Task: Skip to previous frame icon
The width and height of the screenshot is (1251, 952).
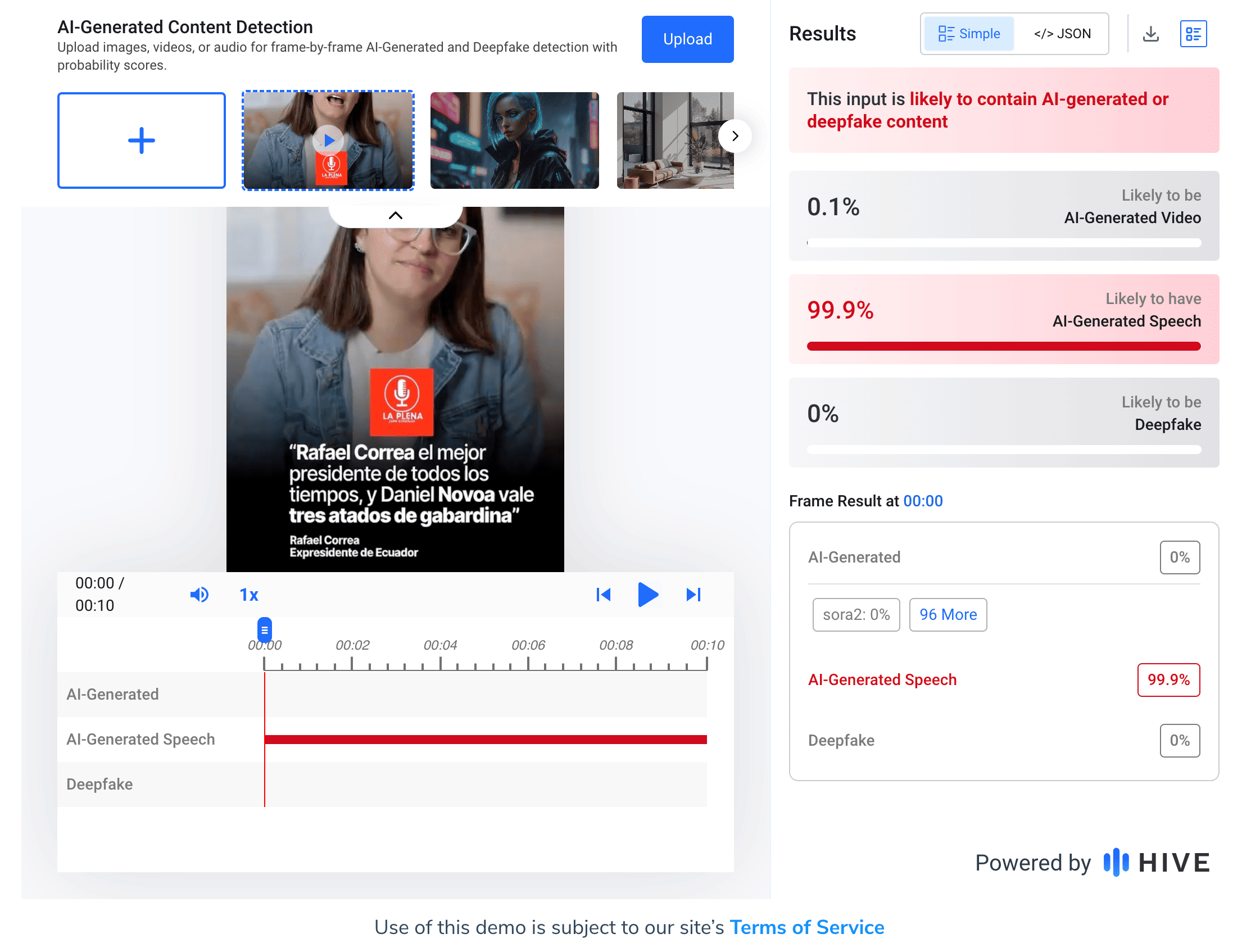Action: click(x=603, y=595)
